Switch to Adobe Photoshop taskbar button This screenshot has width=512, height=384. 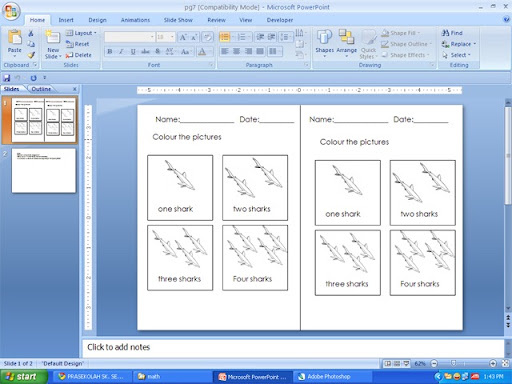click(333, 377)
